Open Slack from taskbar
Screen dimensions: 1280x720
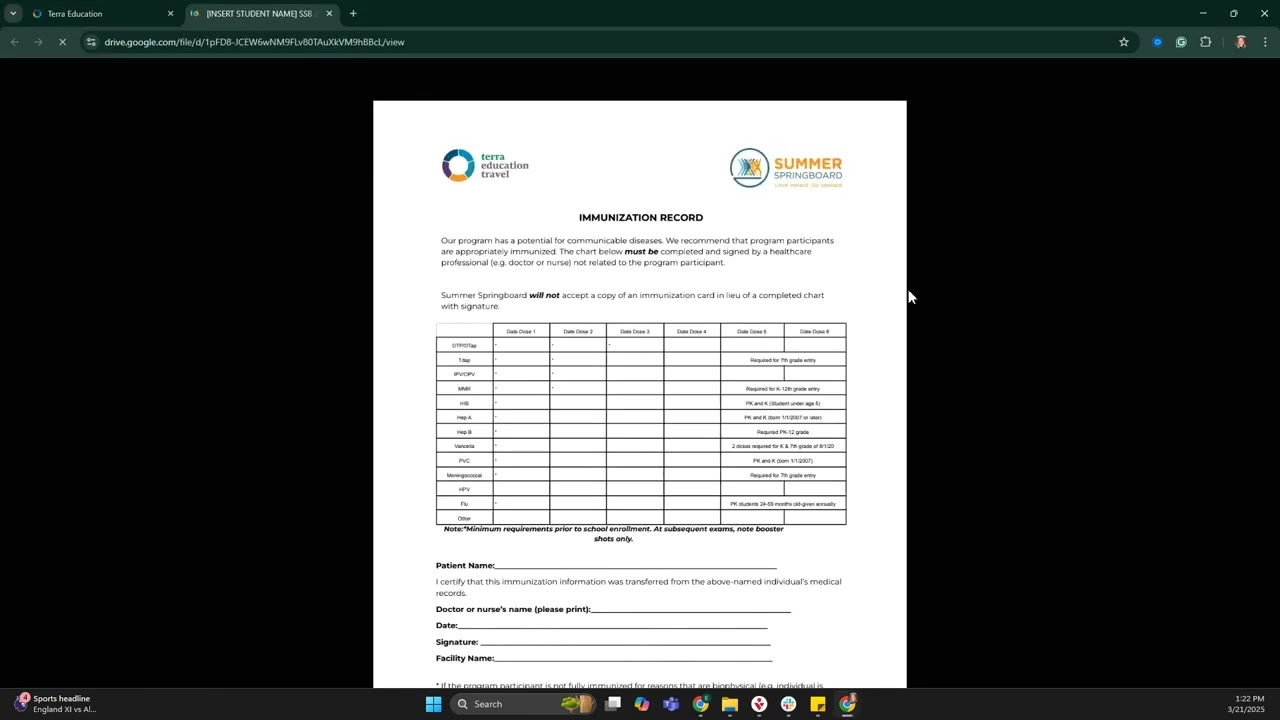click(x=788, y=704)
